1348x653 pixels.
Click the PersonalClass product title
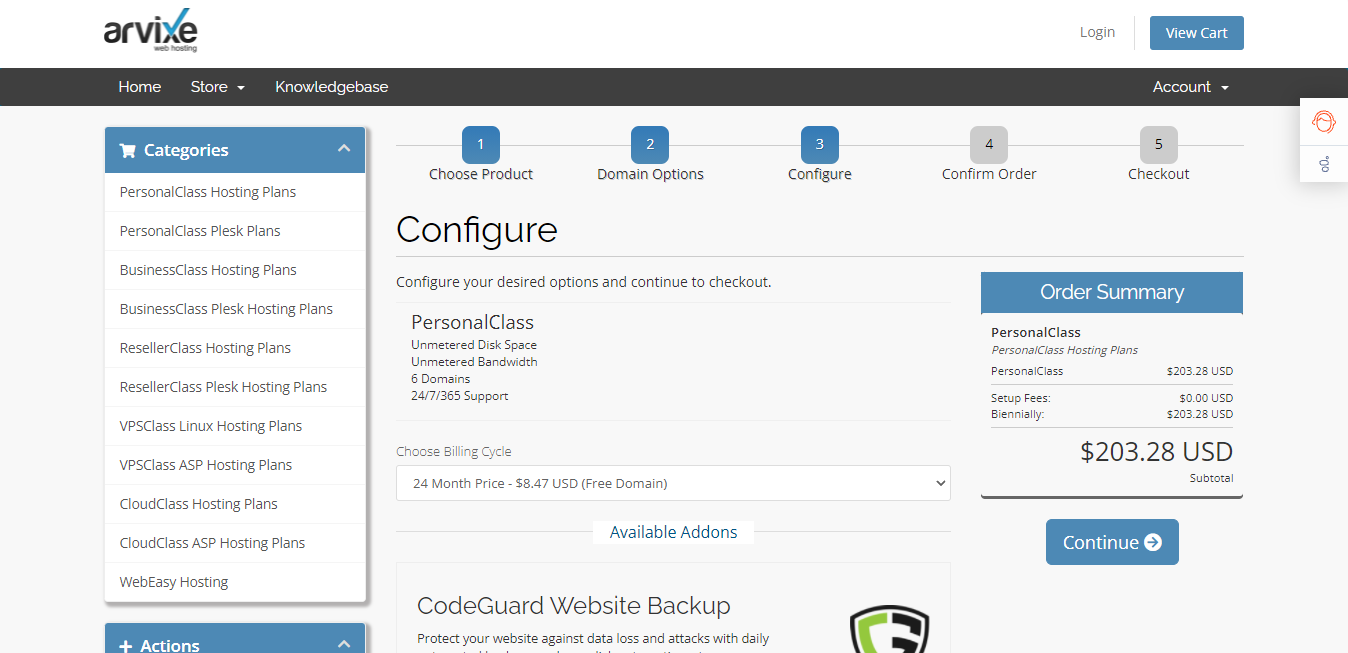point(473,322)
